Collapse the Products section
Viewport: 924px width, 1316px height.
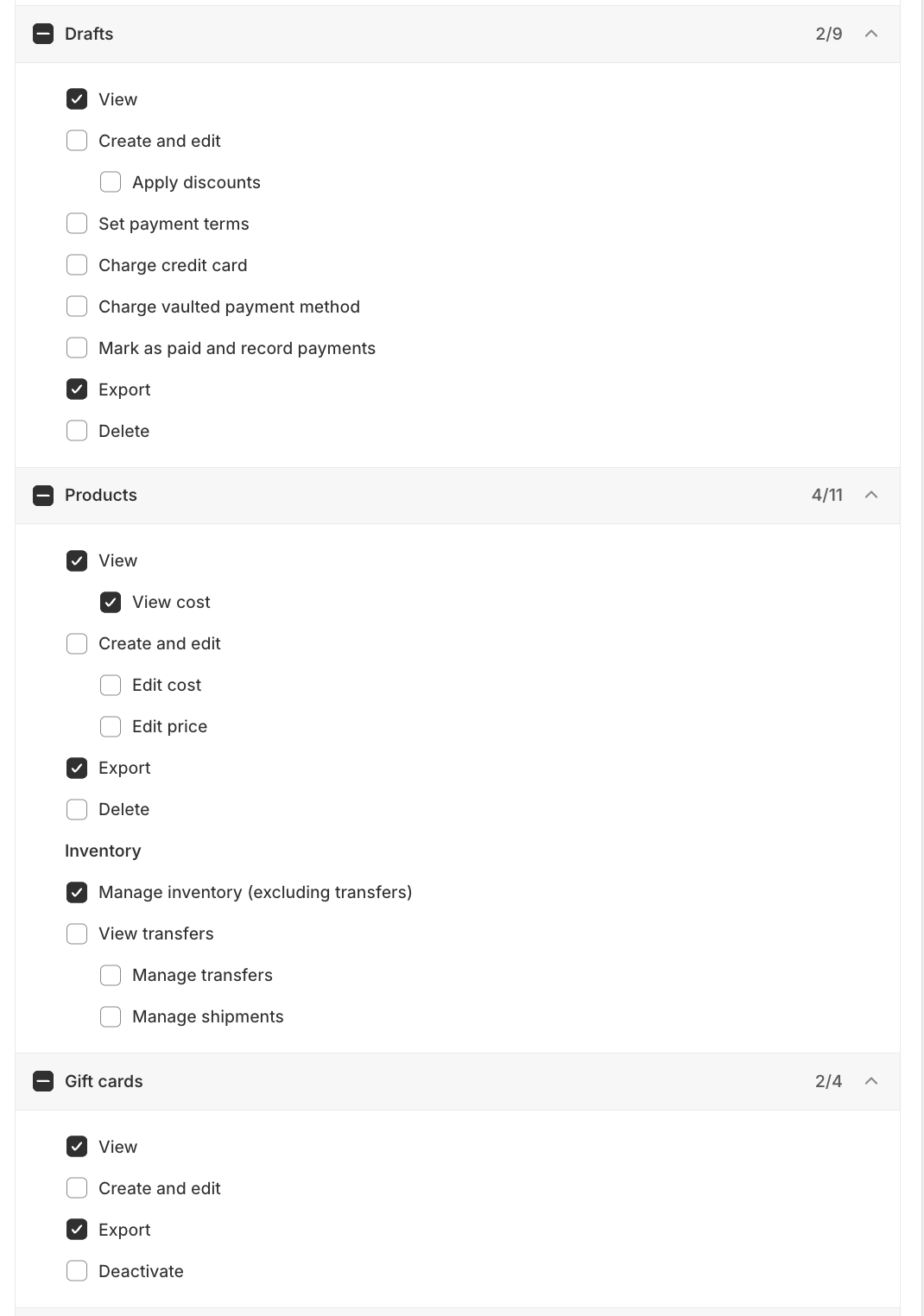coord(870,495)
